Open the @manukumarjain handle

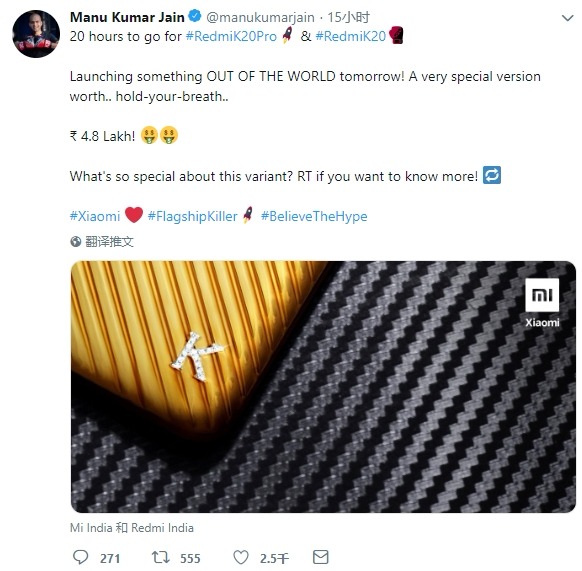pyautogui.click(x=260, y=17)
